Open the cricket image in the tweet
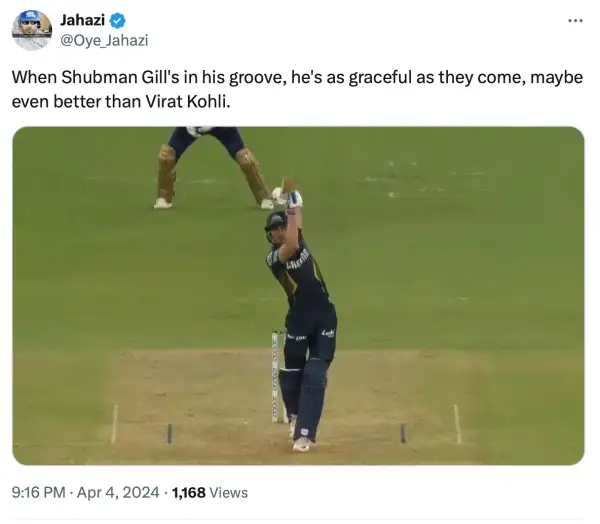This screenshot has width=600, height=524. tap(298, 296)
